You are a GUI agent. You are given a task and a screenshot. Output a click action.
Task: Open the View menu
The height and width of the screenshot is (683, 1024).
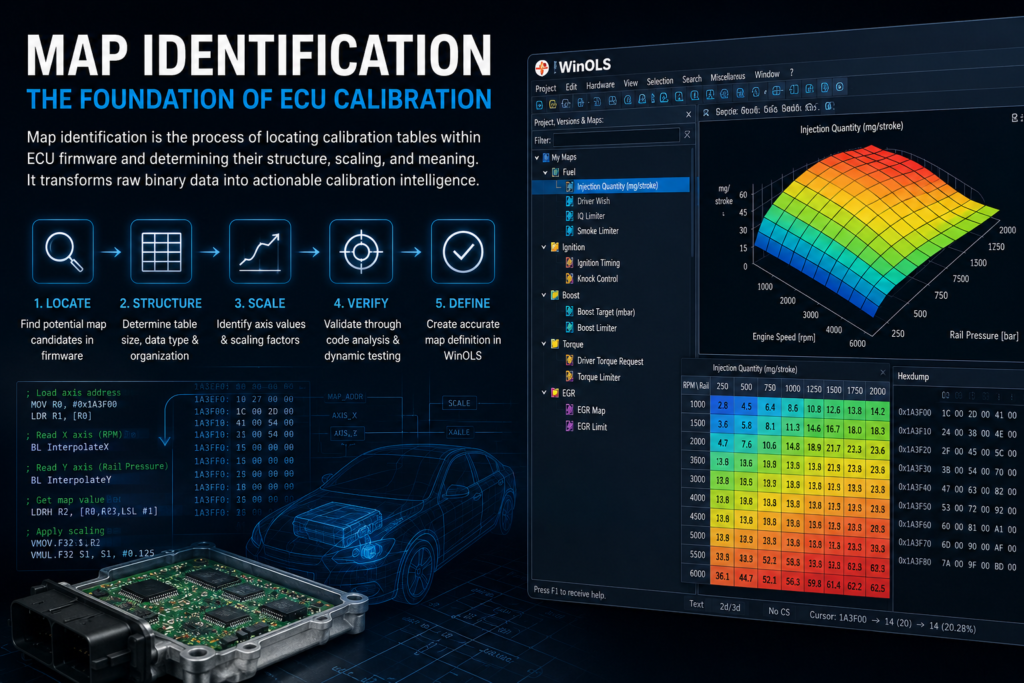[x=630, y=83]
